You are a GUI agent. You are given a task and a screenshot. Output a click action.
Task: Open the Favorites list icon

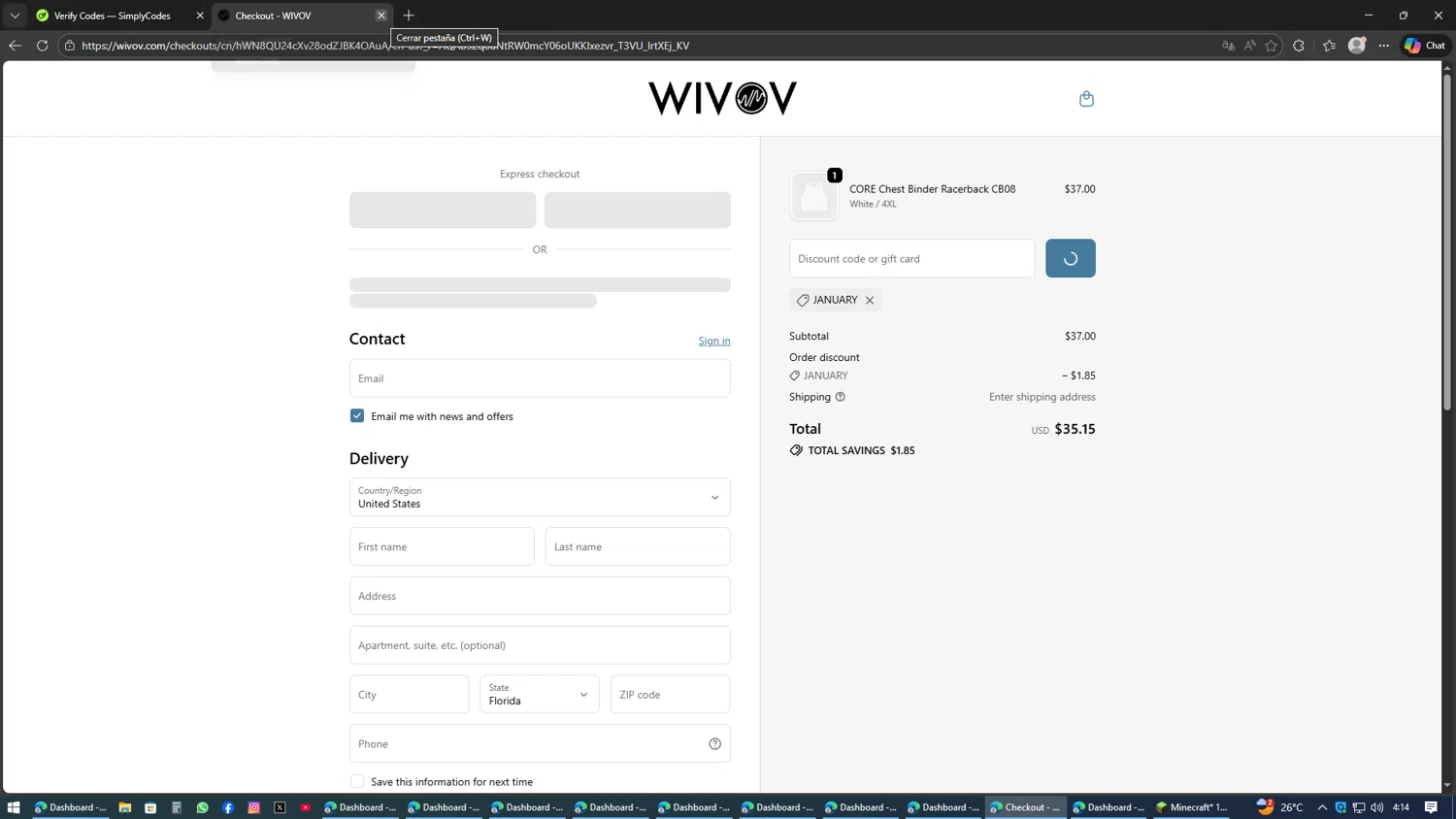1329,46
